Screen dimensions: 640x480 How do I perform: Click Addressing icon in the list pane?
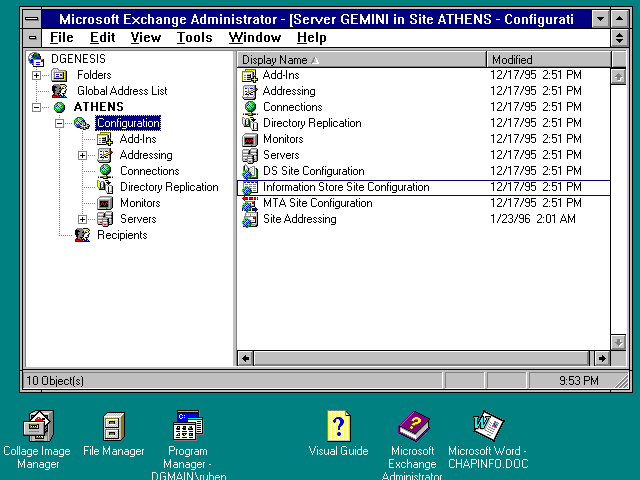(x=250, y=91)
